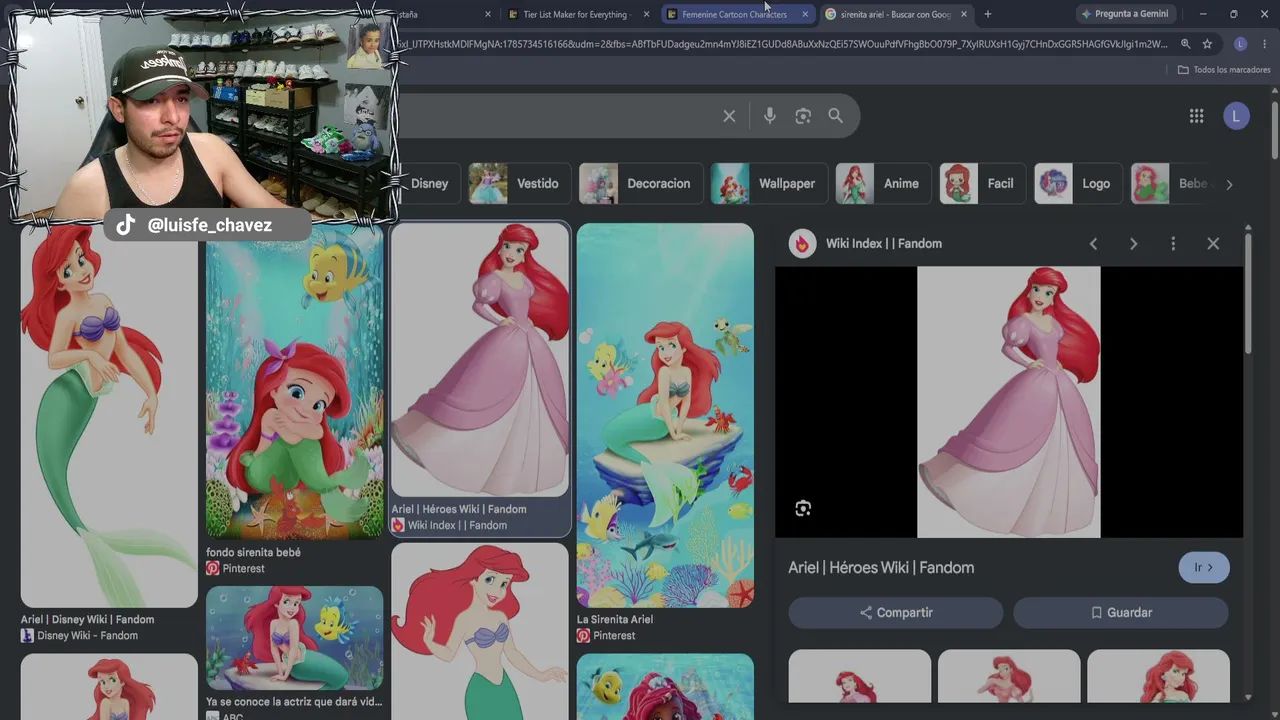Open the Todos los marcadores folder
Viewport: 1280px width, 720px height.
pos(1224,70)
